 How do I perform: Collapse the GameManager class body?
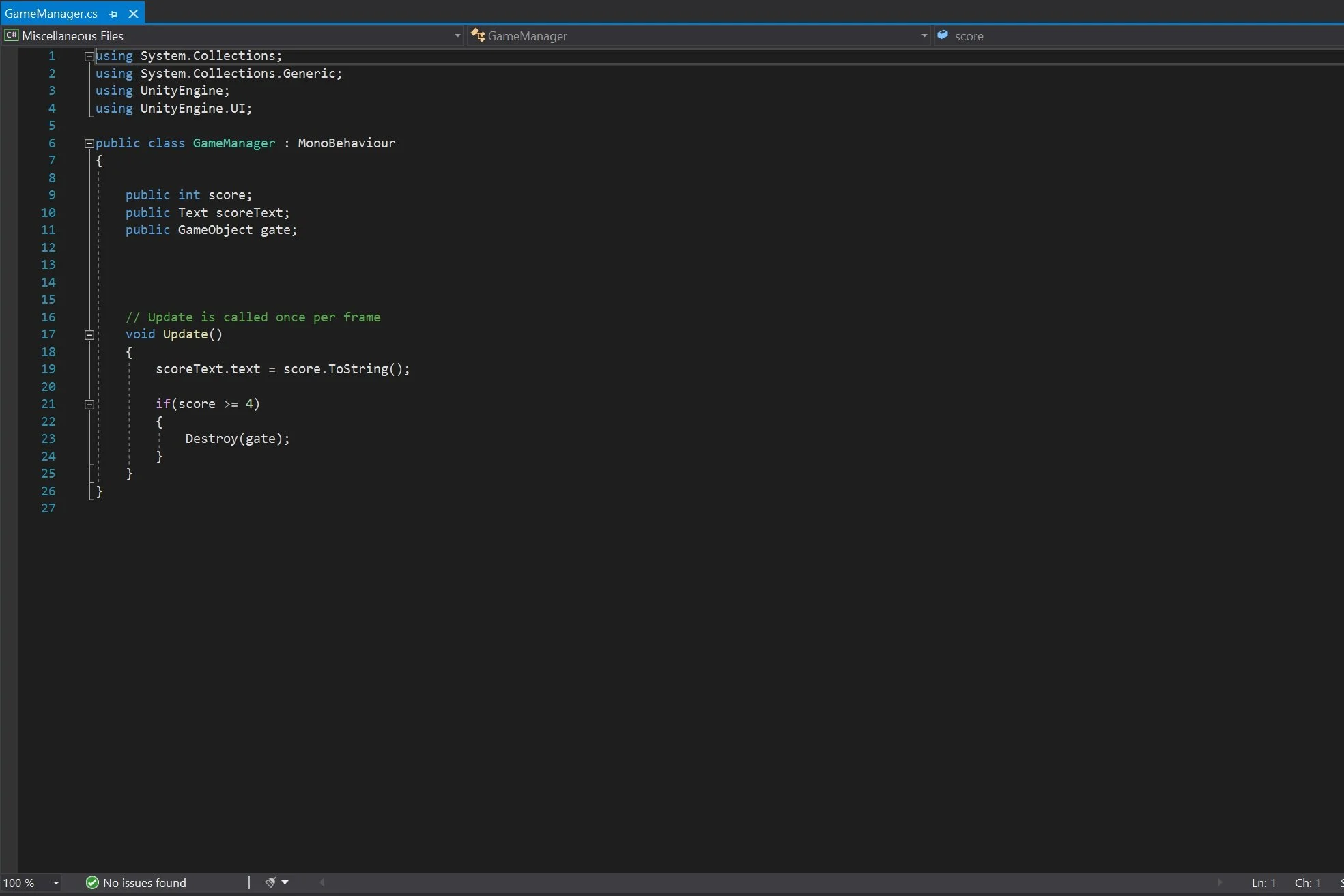[x=89, y=143]
